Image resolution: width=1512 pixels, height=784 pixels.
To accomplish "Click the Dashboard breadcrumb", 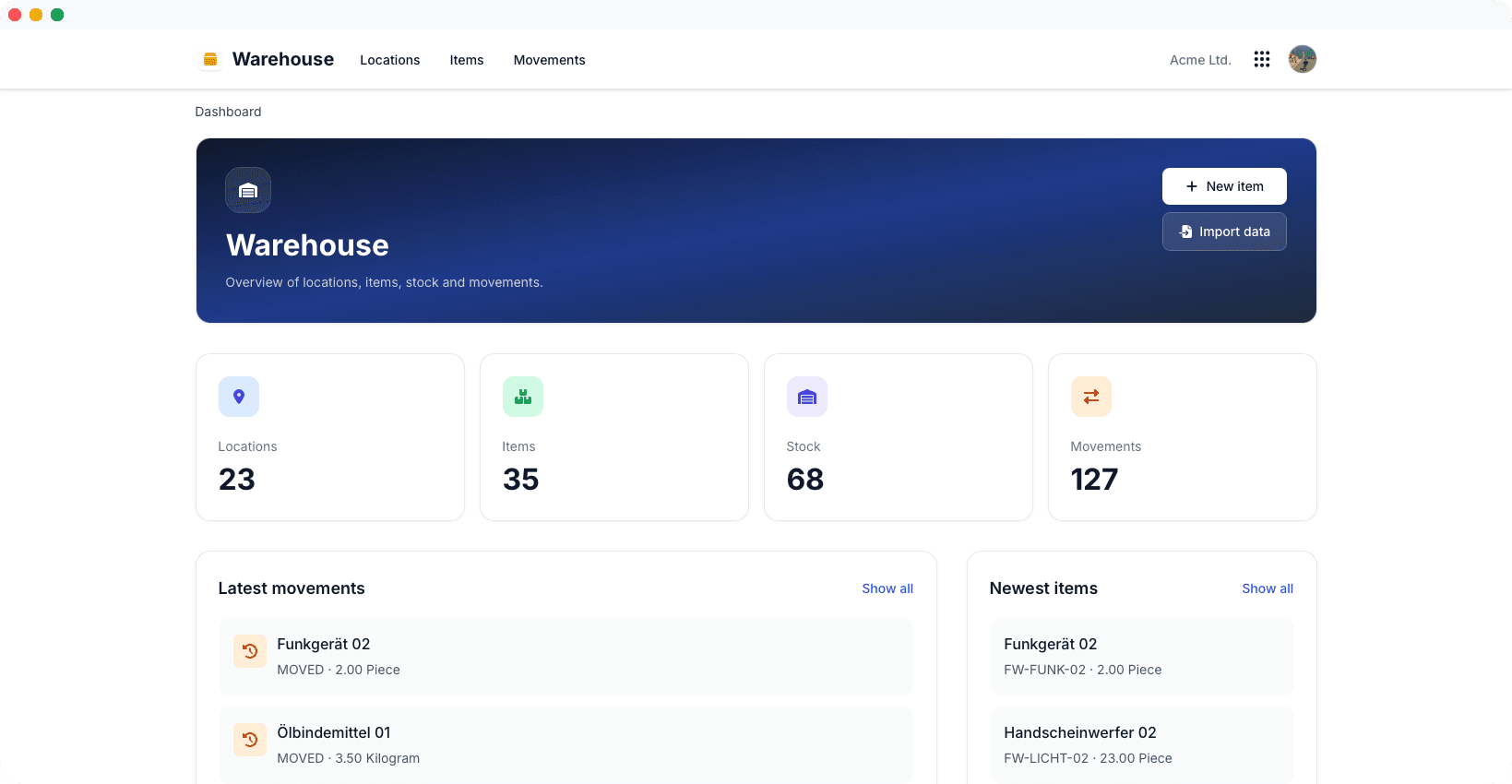I will point(228,112).
